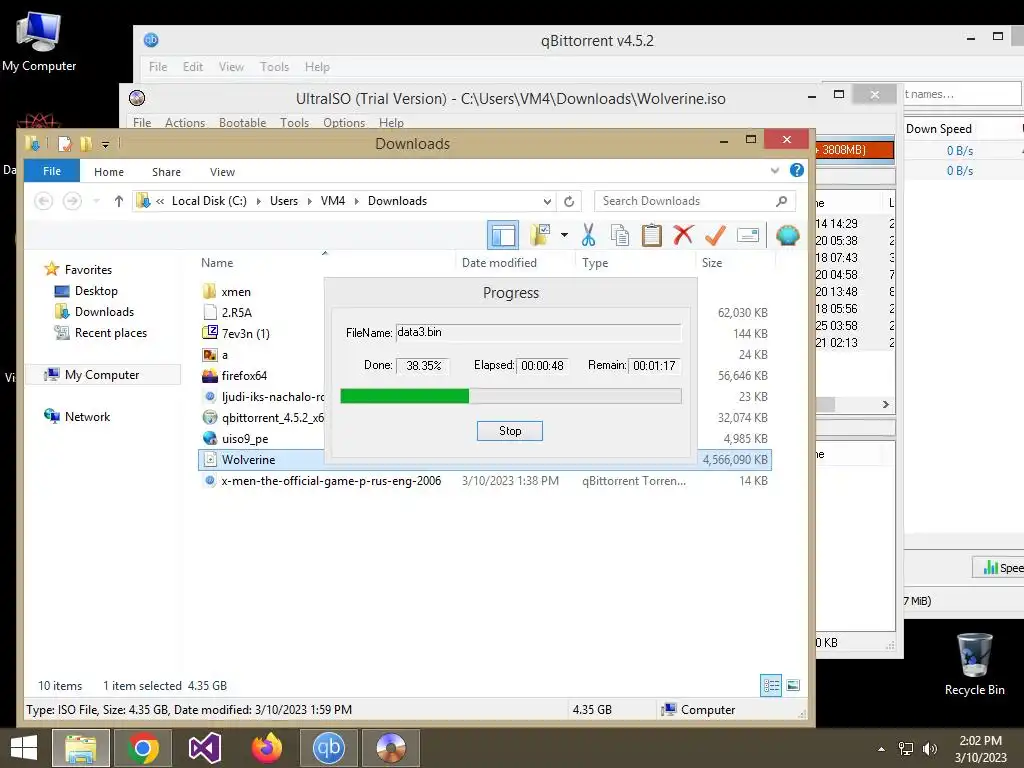Expand the arrow after Users in breadcrumb
This screenshot has width=1024, height=768.
tap(309, 201)
